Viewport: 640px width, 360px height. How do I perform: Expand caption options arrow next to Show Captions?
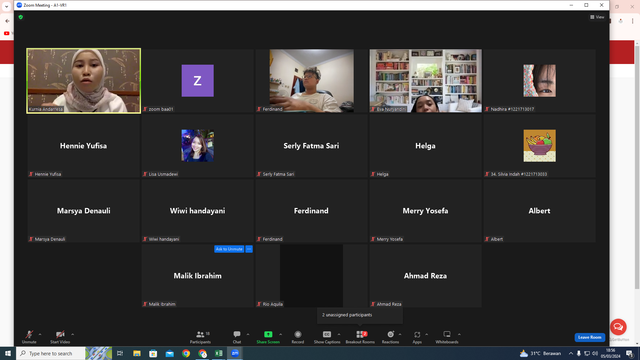tap(339, 334)
